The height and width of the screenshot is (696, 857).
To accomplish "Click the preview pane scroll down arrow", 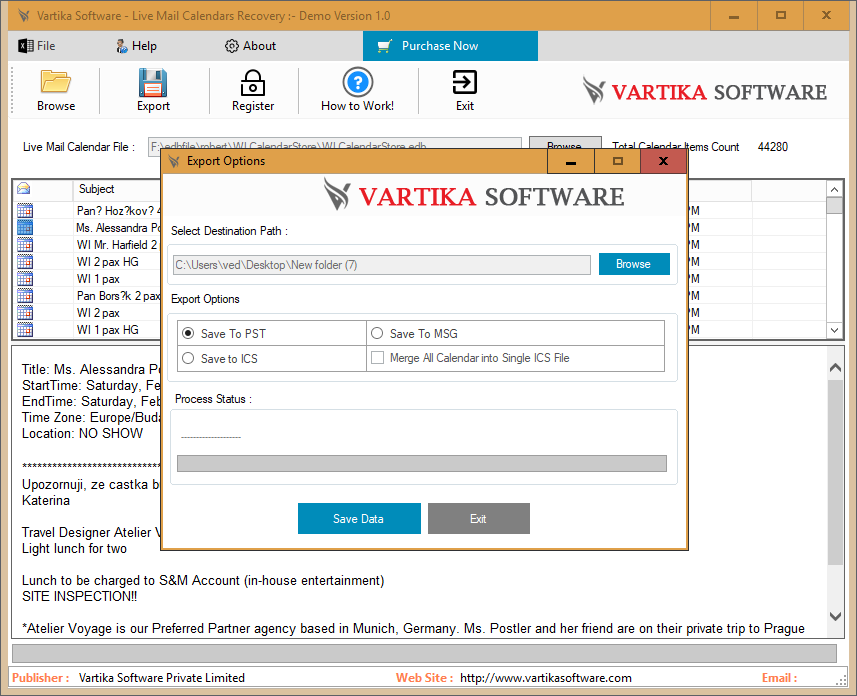I will pyautogui.click(x=835, y=616).
